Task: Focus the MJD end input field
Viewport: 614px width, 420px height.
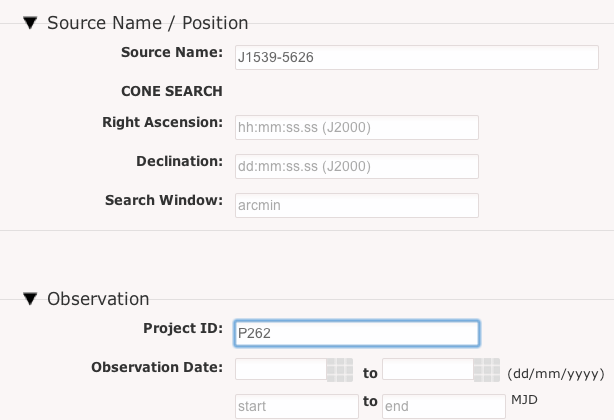Action: point(443,406)
